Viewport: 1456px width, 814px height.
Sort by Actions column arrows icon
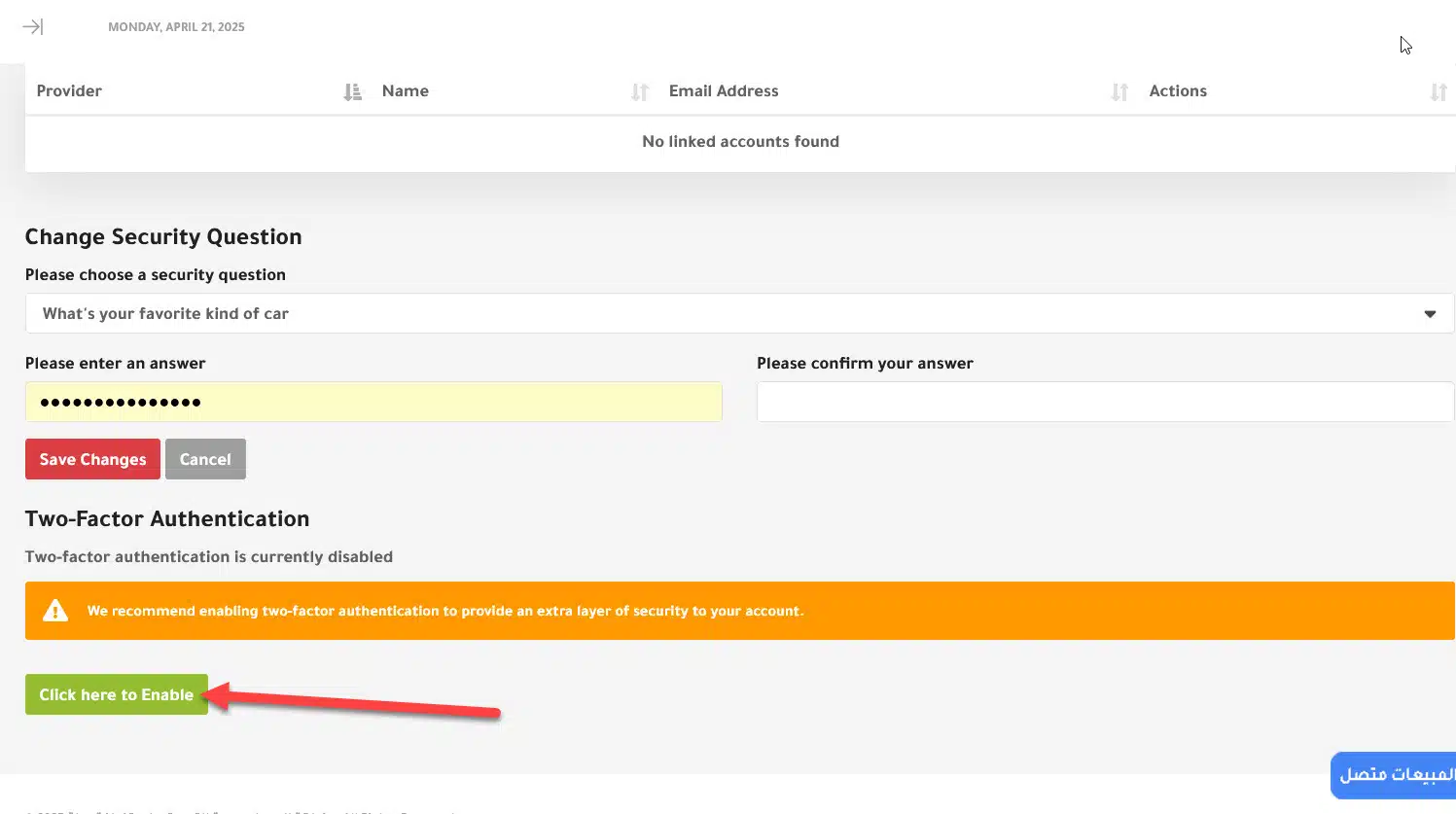click(1438, 91)
